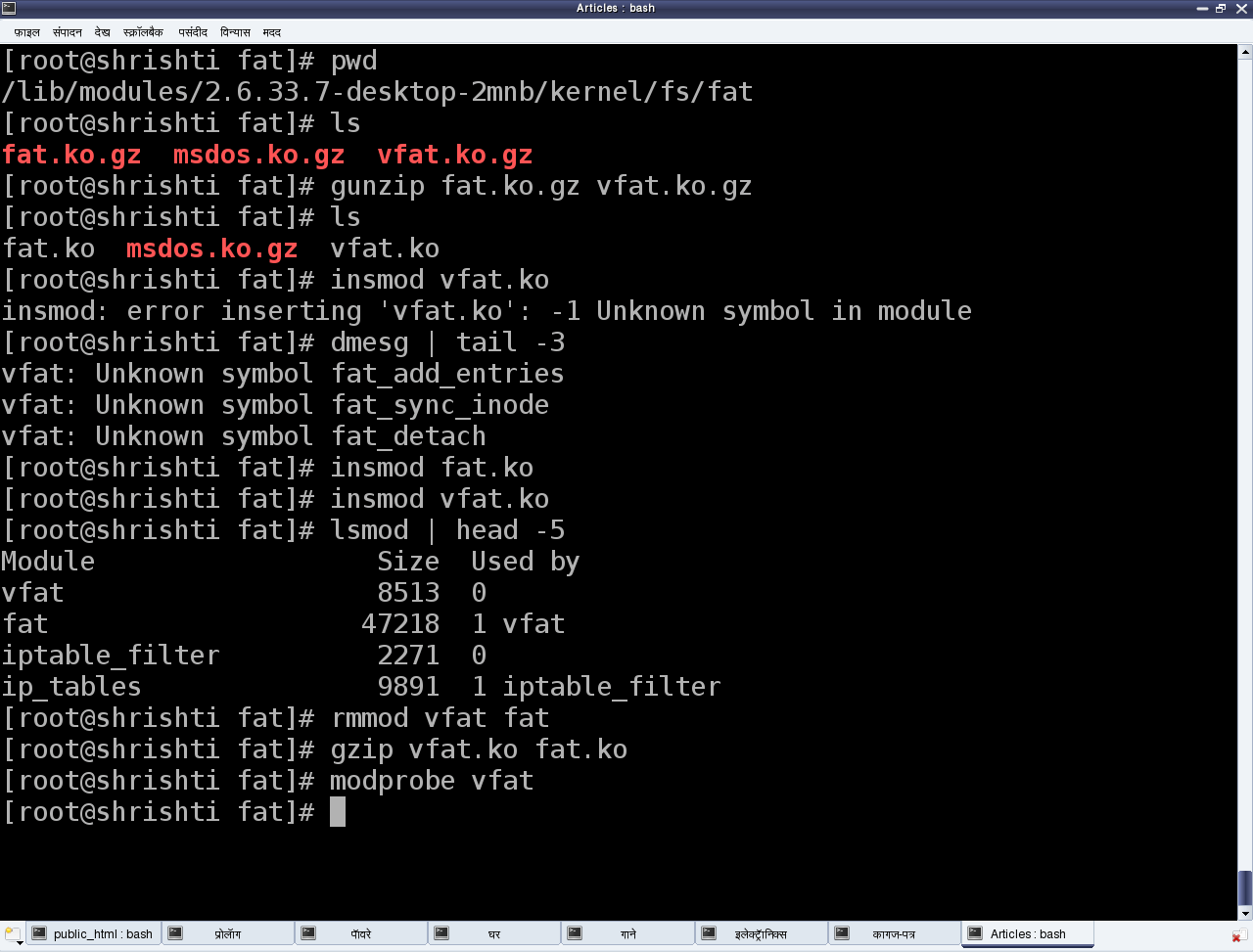Open the मदद menu
Viewport: 1253px width, 952px height.
point(271,32)
